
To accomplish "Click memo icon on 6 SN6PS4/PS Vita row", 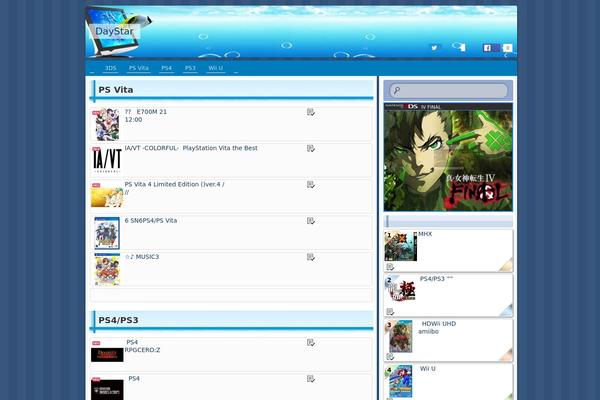I will tap(311, 221).
